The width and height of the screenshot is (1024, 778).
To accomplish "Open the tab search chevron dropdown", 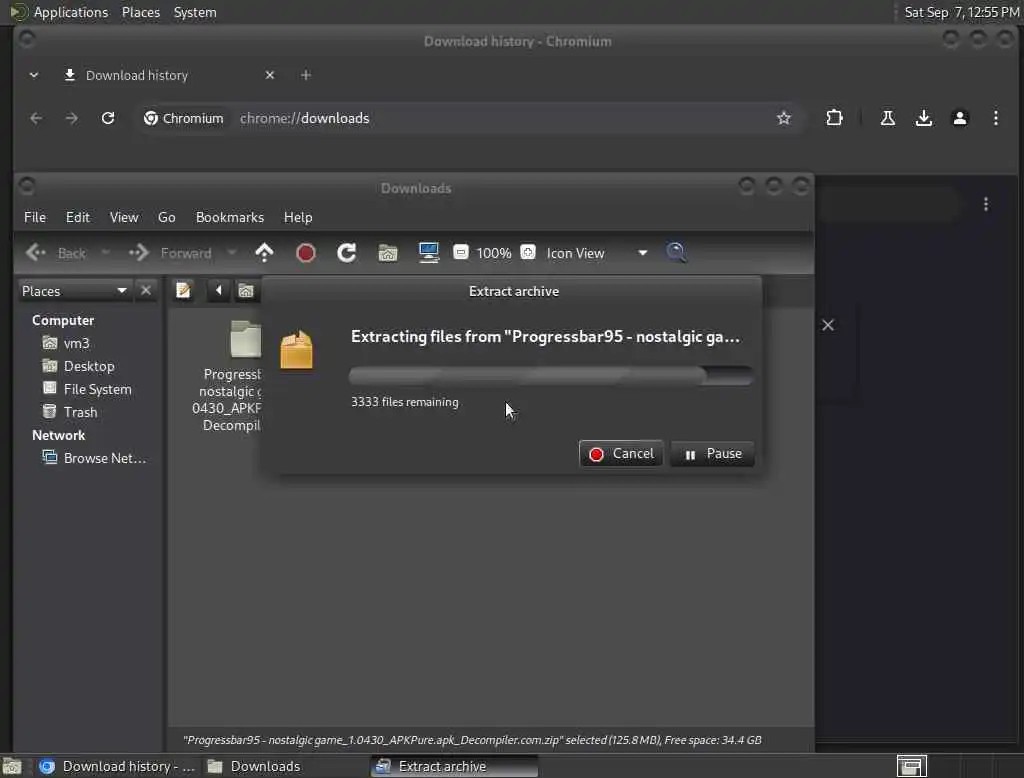I will click(34, 75).
